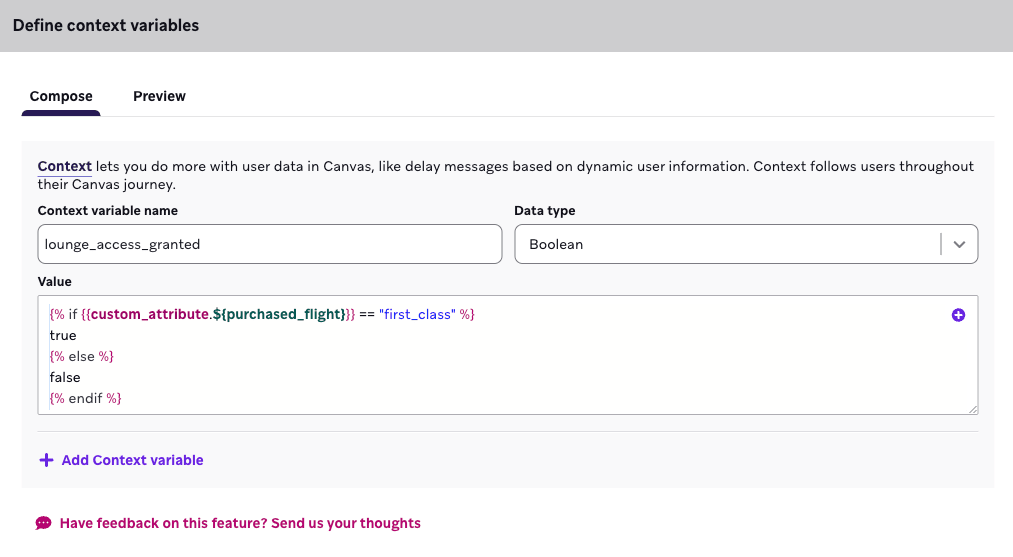
Task: Click the speech bubble feedback icon
Action: pyautogui.click(x=43, y=523)
